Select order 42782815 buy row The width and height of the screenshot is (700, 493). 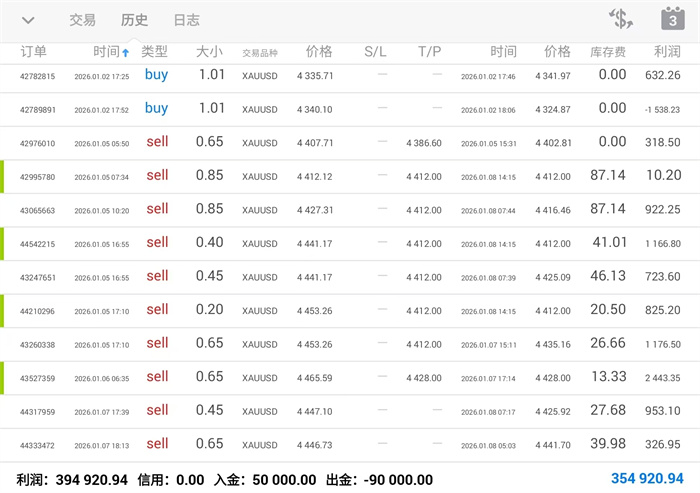[350, 75]
